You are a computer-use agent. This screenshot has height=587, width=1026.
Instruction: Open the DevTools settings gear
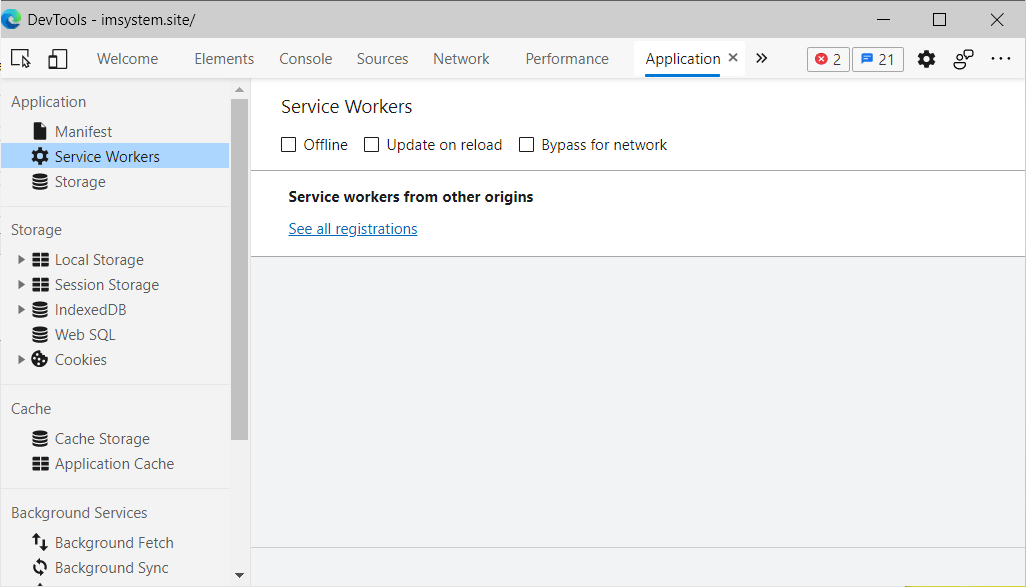[926, 59]
